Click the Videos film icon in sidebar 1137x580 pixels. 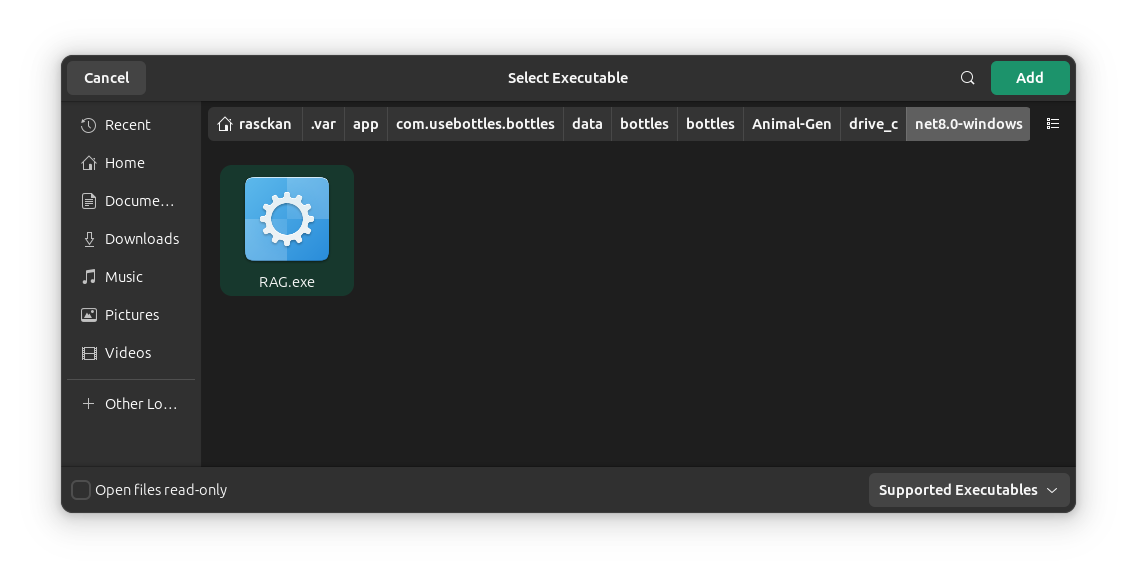(89, 353)
